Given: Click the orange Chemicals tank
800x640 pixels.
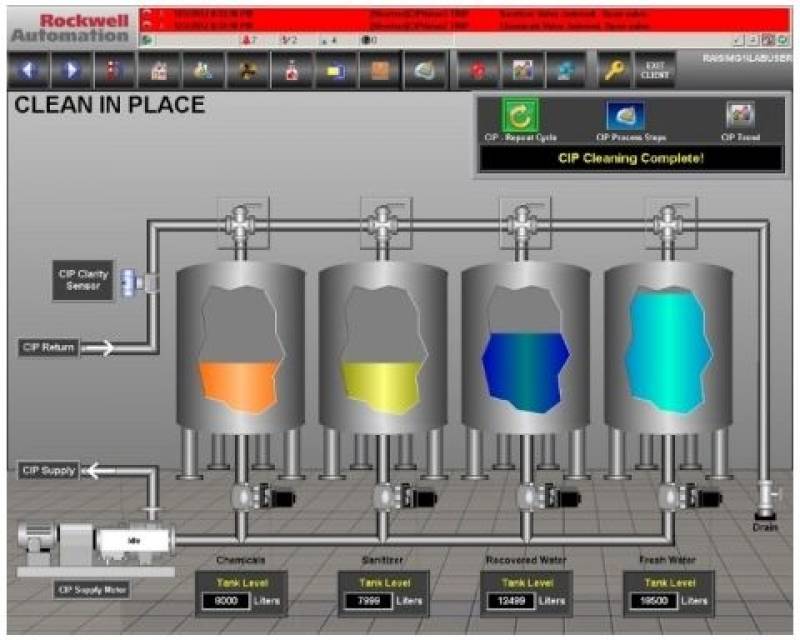Looking at the screenshot, I should tap(240, 347).
